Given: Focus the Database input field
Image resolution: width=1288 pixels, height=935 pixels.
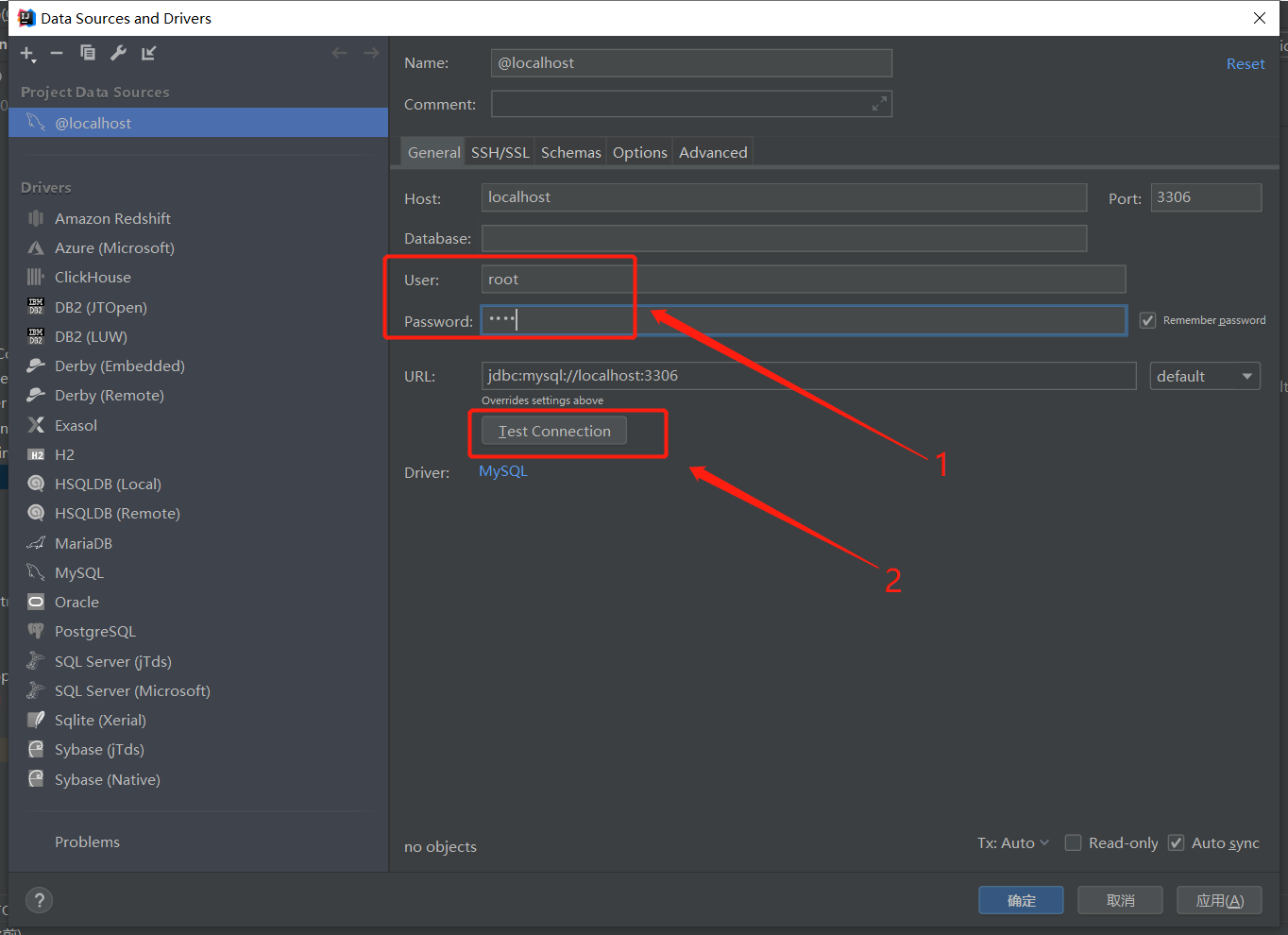Looking at the screenshot, I should pos(784,239).
